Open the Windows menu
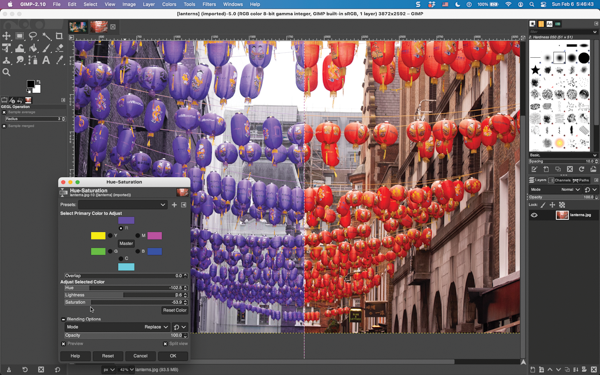The image size is (600, 375). click(x=233, y=4)
